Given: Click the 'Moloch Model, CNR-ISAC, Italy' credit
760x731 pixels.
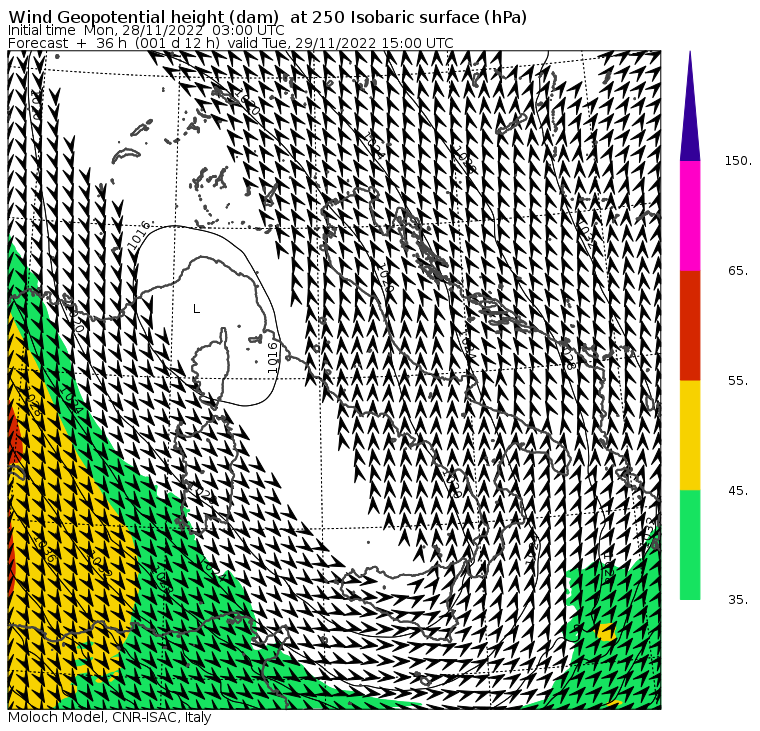Looking at the screenshot, I should pyautogui.click(x=110, y=717).
